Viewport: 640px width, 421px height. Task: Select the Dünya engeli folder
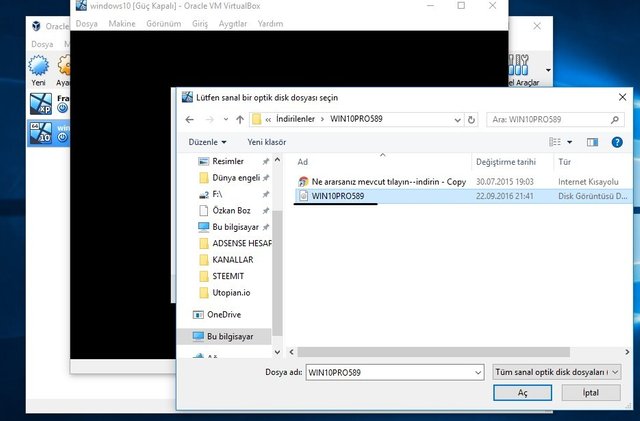coord(236,178)
